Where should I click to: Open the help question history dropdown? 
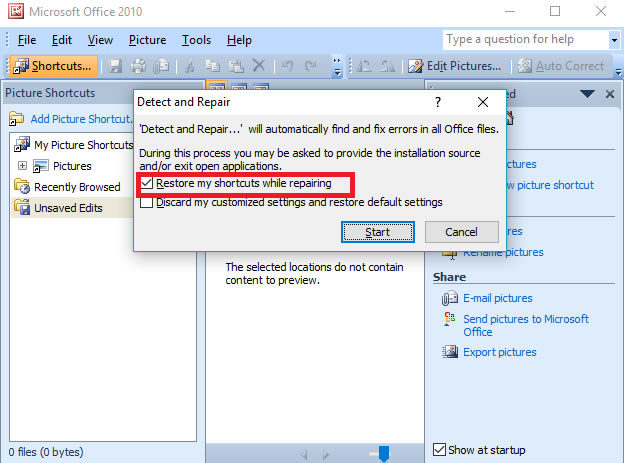click(x=614, y=40)
